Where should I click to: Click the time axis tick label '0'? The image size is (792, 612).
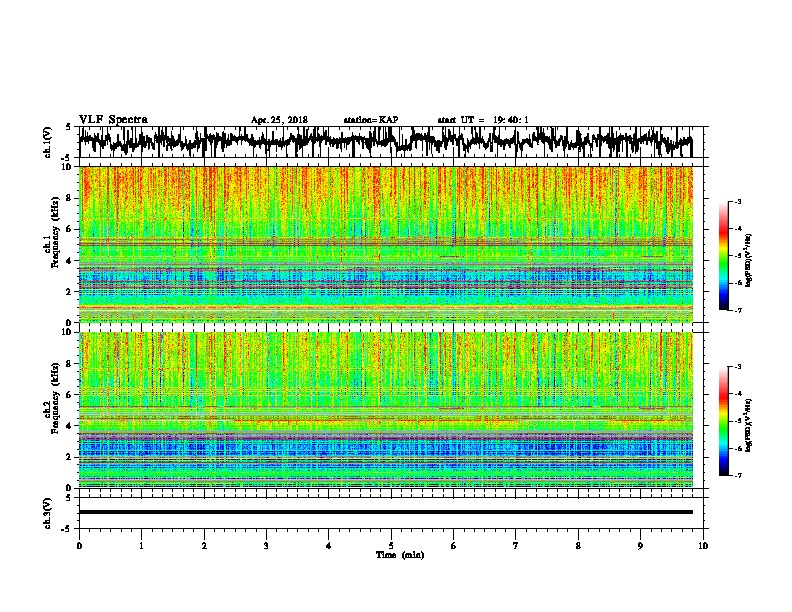coord(79,546)
